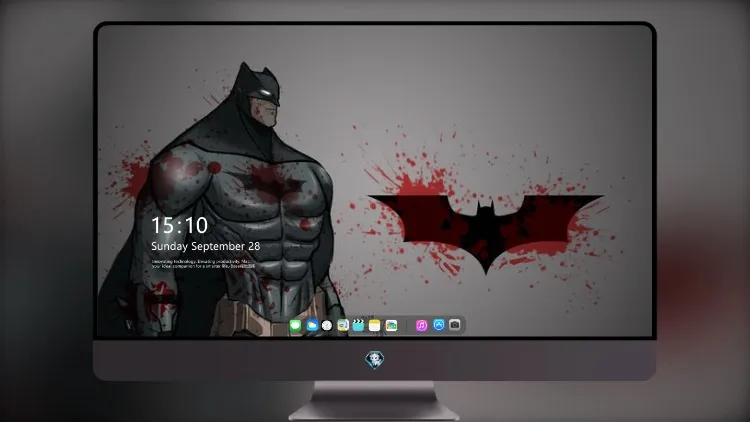The image size is (750, 422).
Task: Select the Sunday September 28 date text
Action: (x=206, y=246)
